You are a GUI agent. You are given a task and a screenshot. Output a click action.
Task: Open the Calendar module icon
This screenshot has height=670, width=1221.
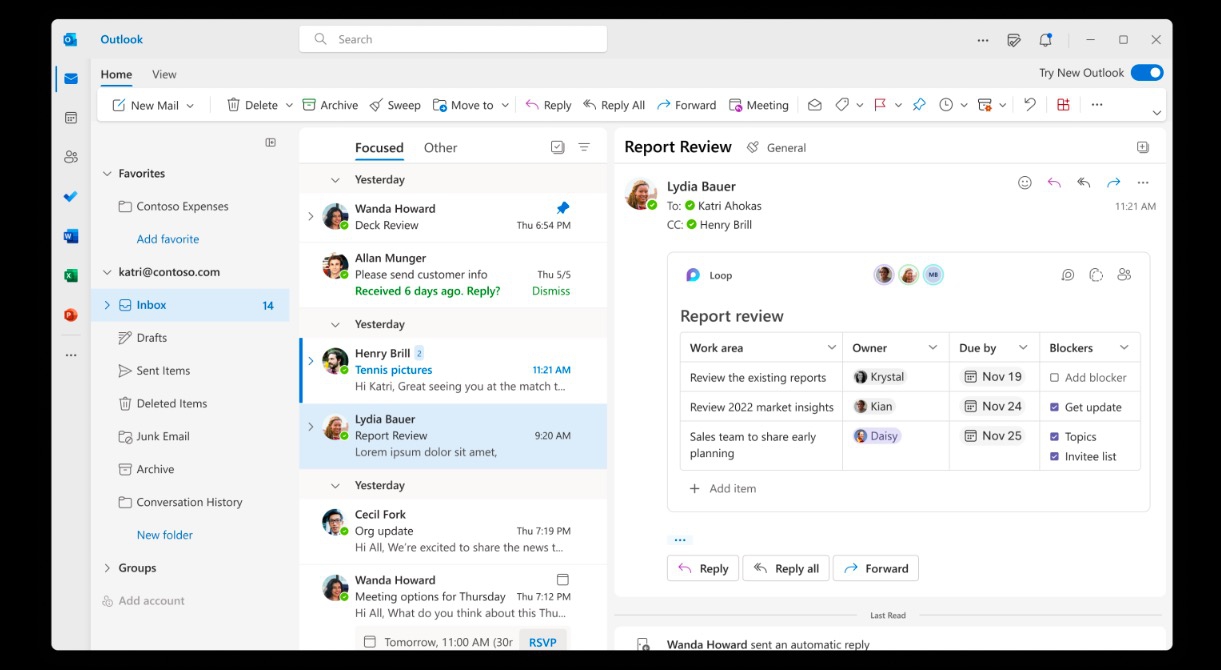(71, 118)
